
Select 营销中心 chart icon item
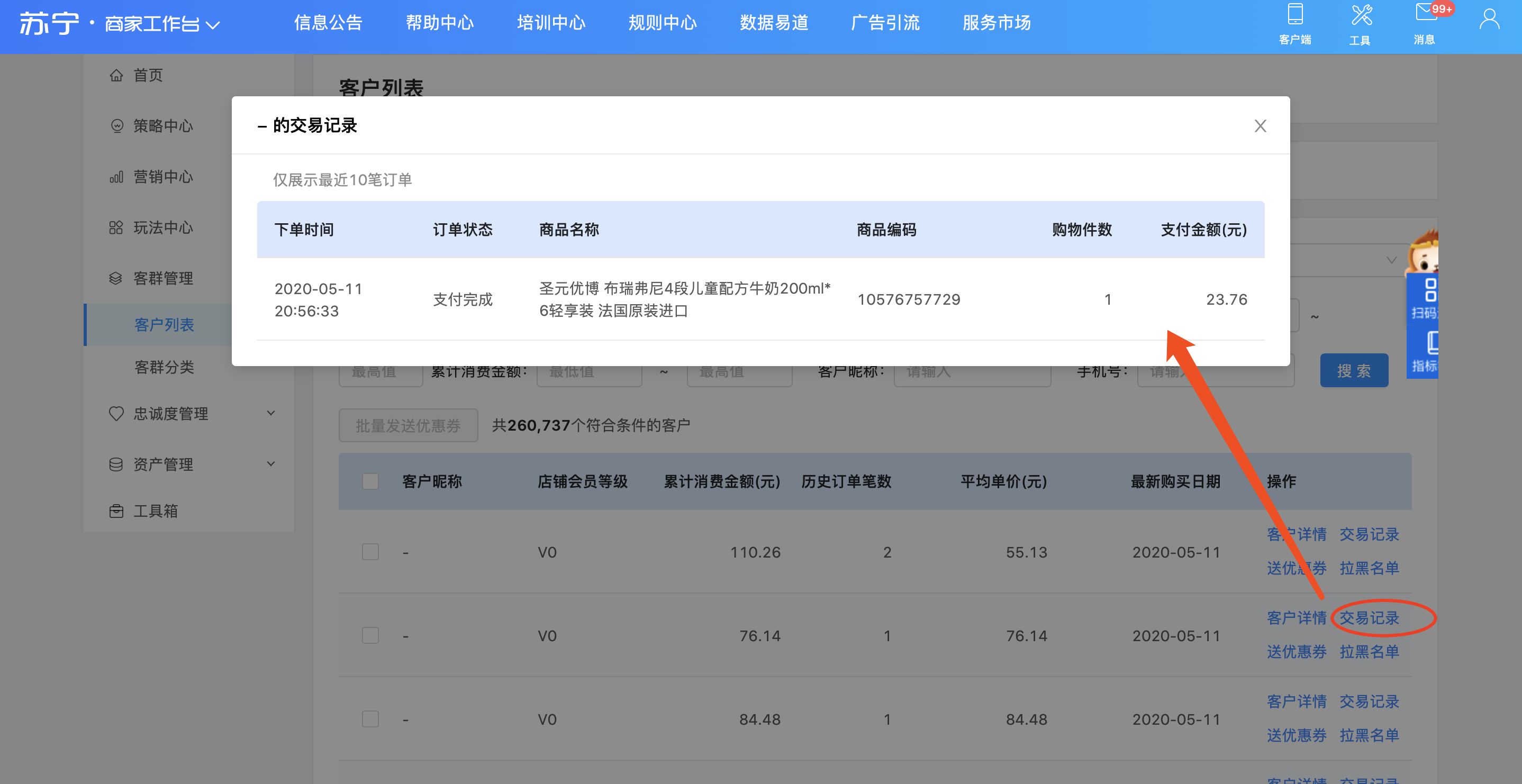116,177
